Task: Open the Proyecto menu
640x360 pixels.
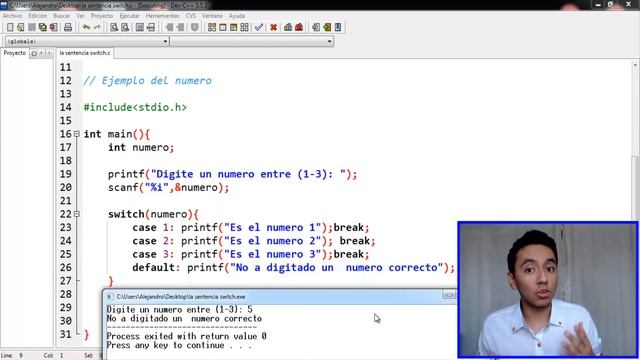Action: 102,16
